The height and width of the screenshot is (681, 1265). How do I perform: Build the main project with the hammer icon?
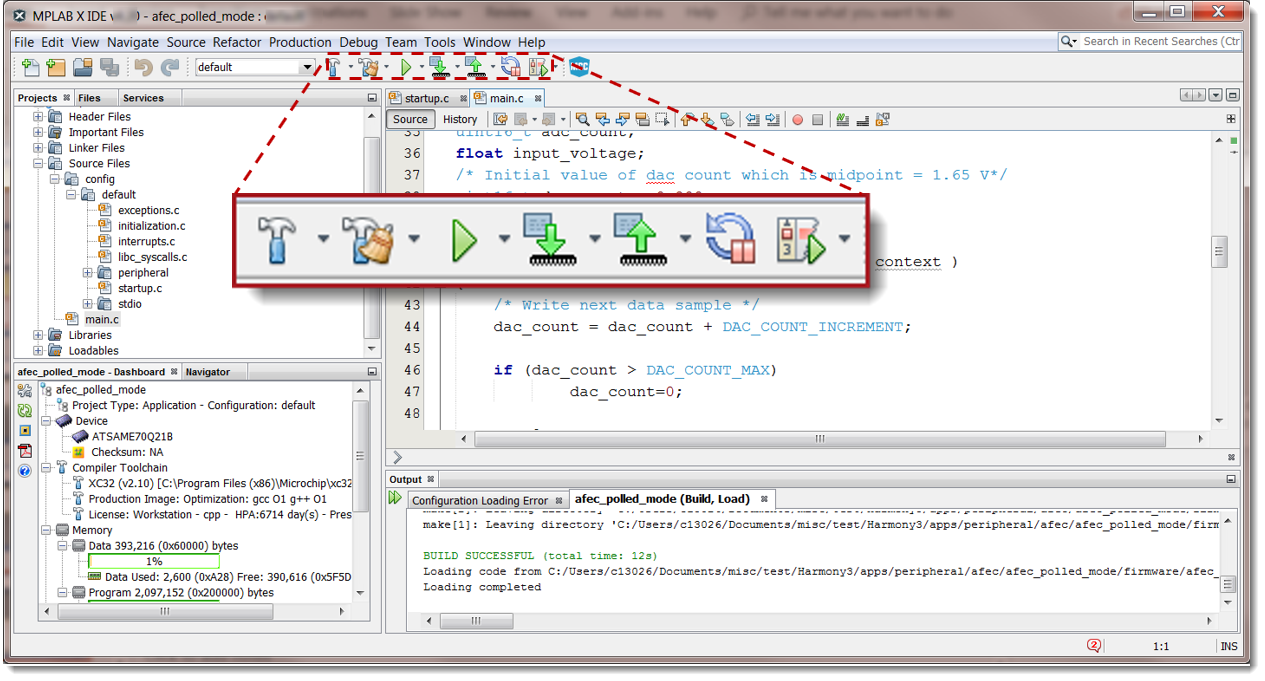coord(332,66)
